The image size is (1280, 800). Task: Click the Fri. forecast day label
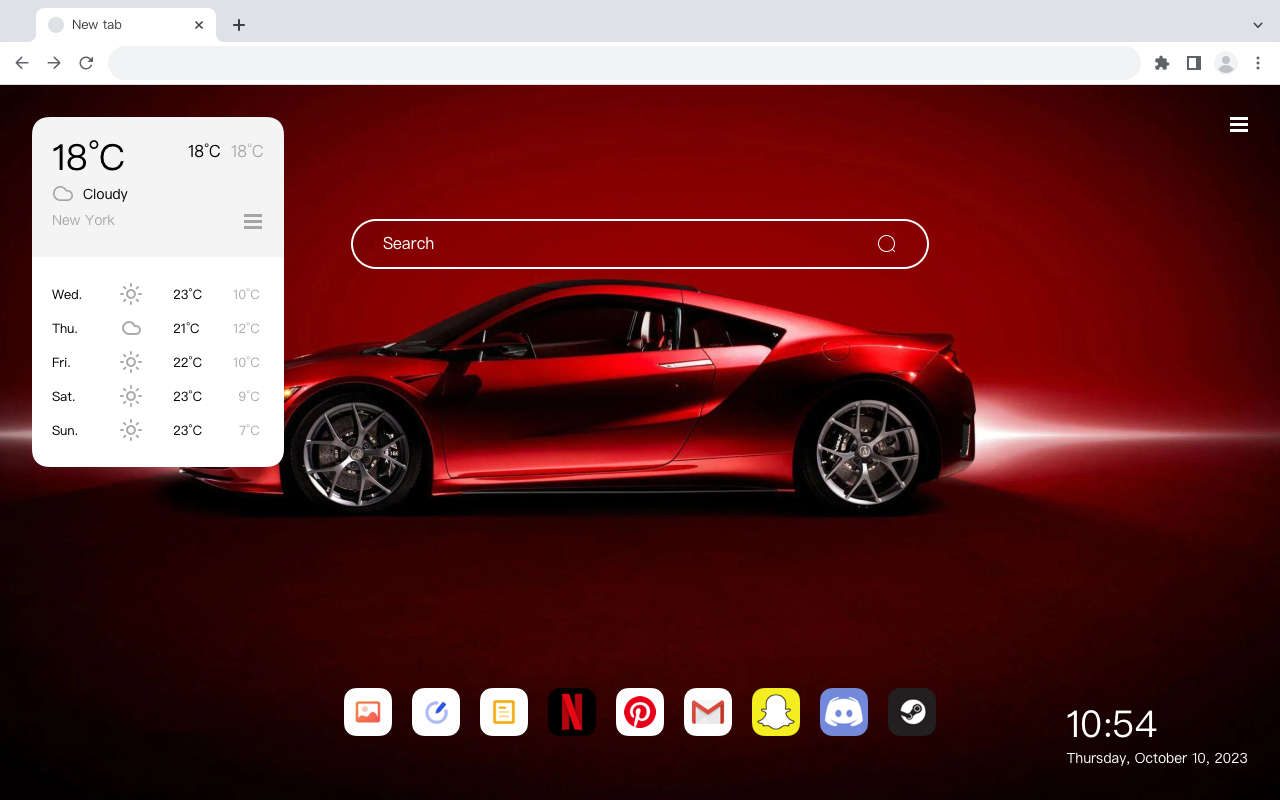tap(61, 362)
